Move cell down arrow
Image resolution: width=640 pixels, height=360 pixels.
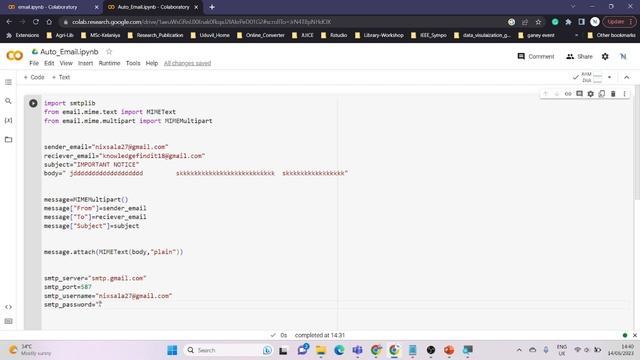(556, 94)
